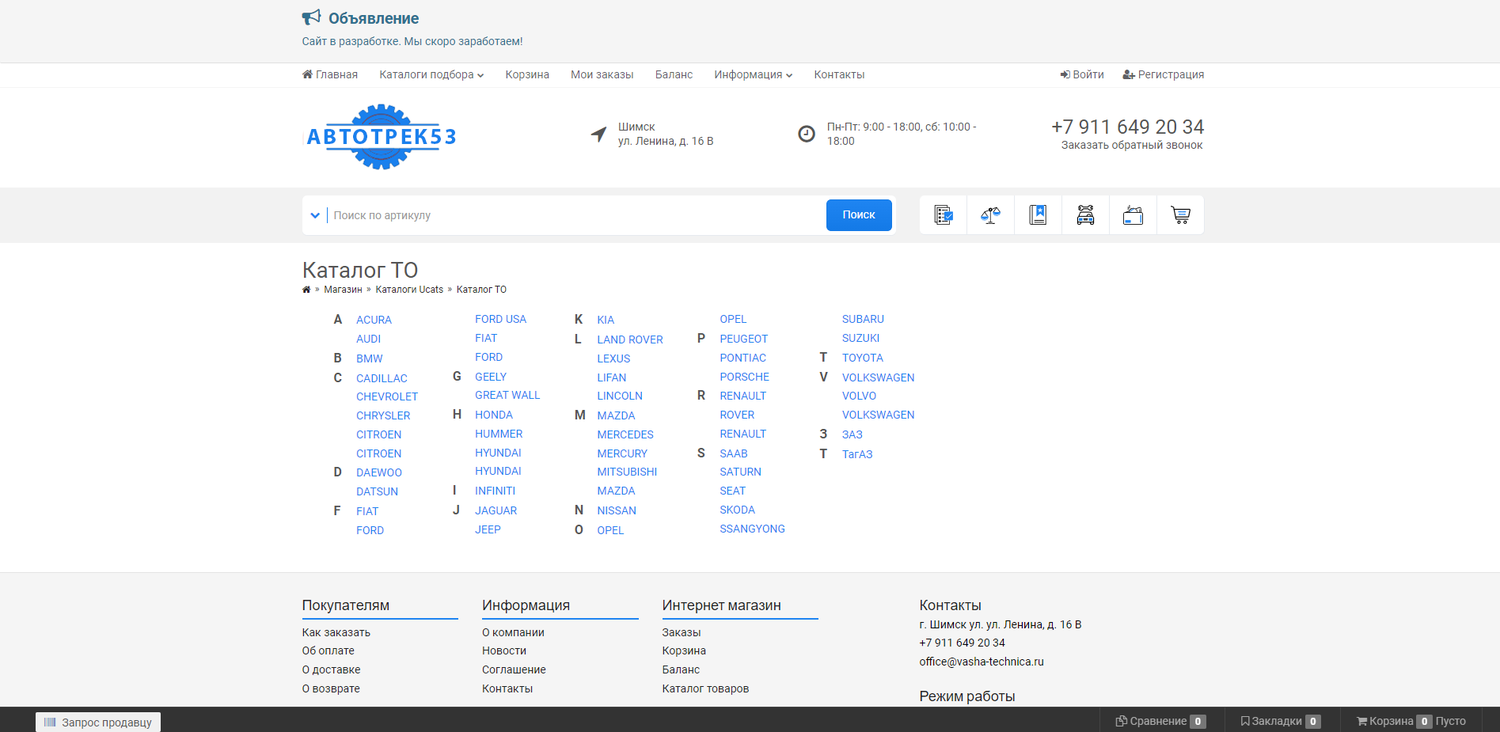Select the ACURA brand link
Image resolution: width=1500 pixels, height=732 pixels.
point(374,320)
